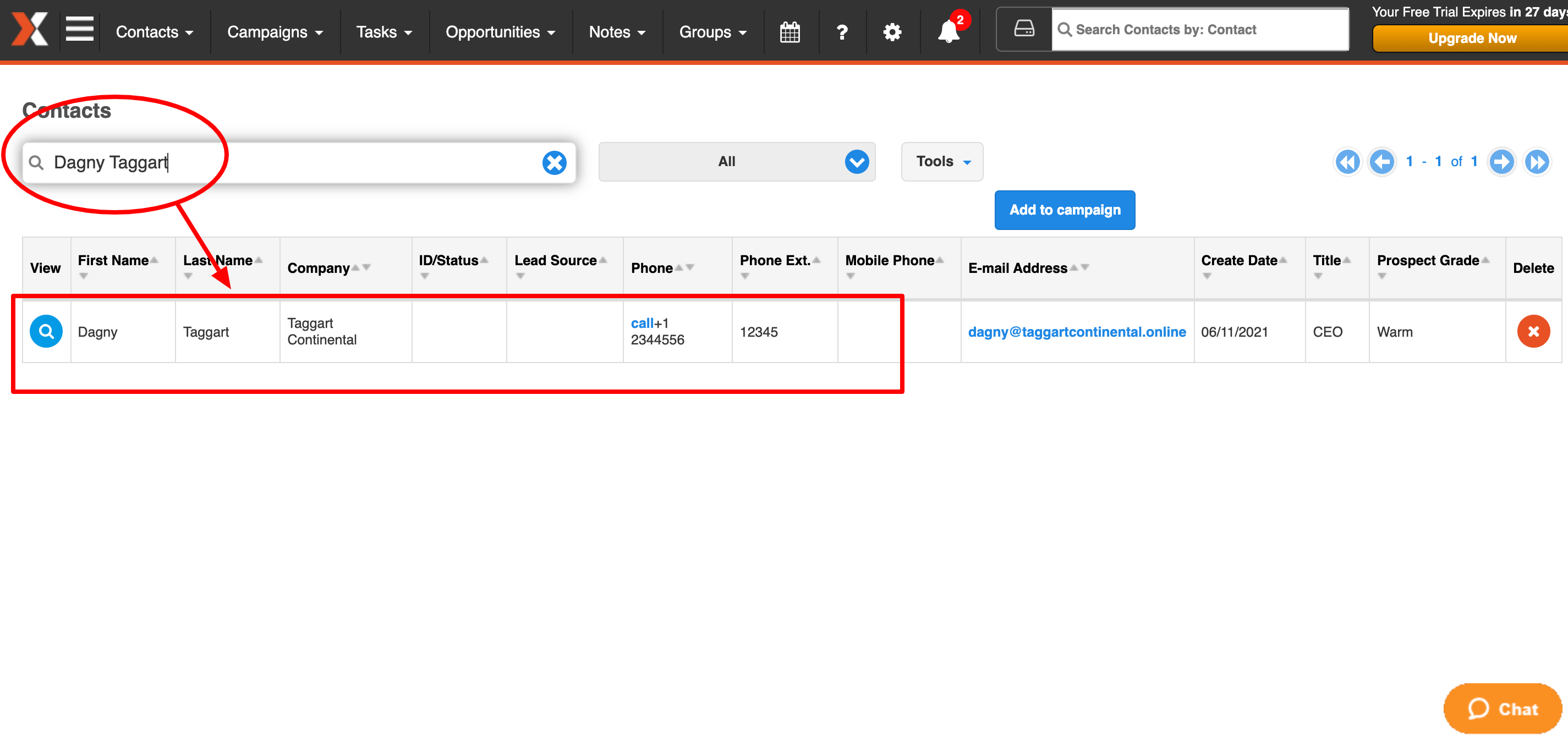This screenshot has width=1568, height=746.
Task: Open the calendar icon in navbar
Action: pyautogui.click(x=790, y=32)
